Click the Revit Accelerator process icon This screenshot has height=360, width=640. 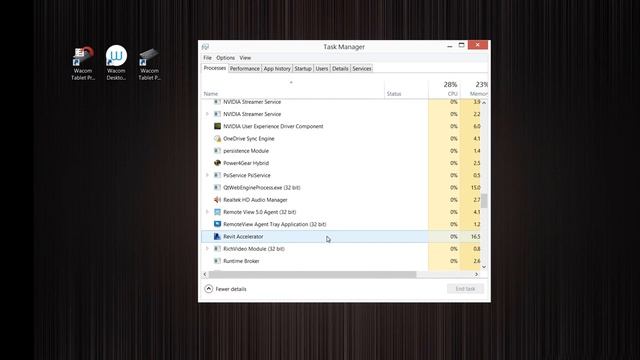pyautogui.click(x=218, y=236)
